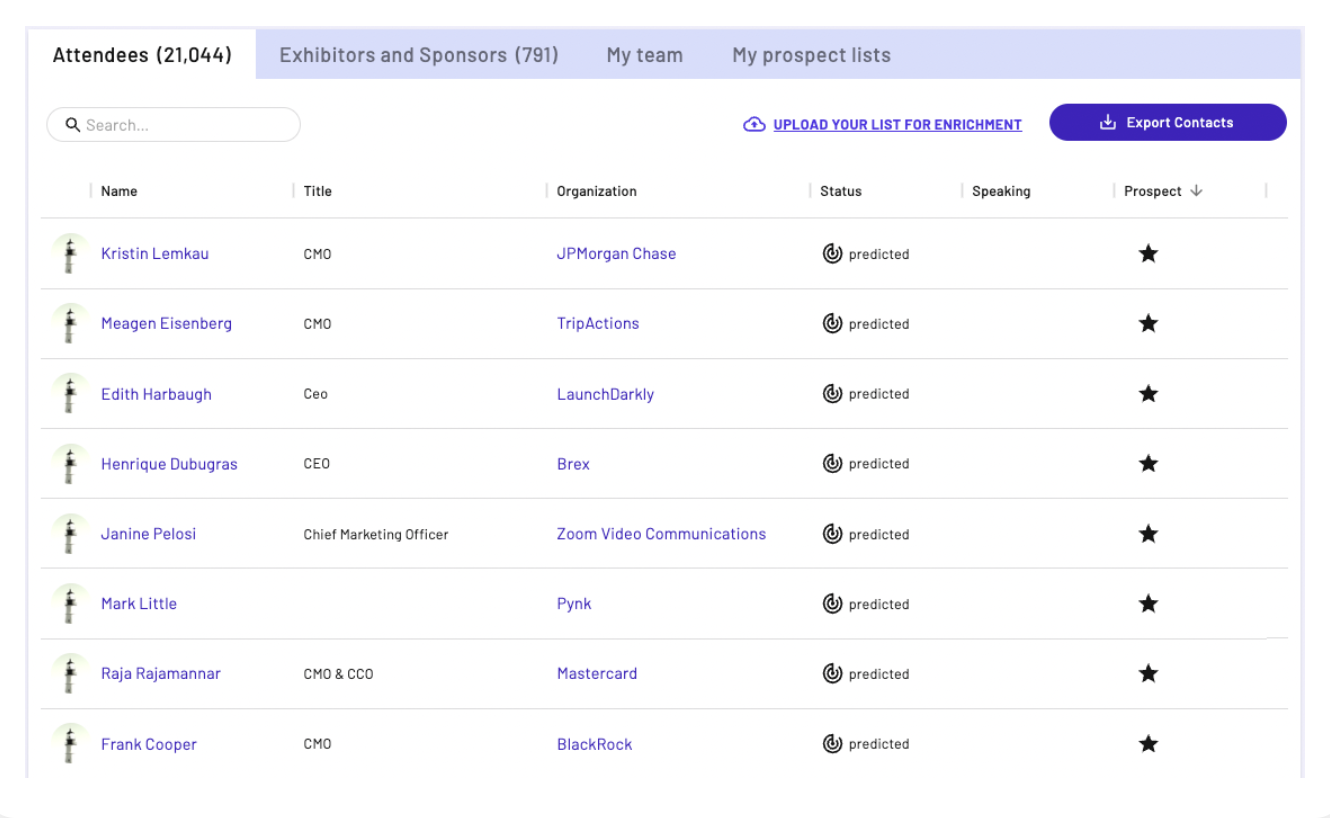Screen dimensions: 1330x818
Task: Open Upload Your List for Enrichment link
Action: pyautogui.click(x=897, y=125)
